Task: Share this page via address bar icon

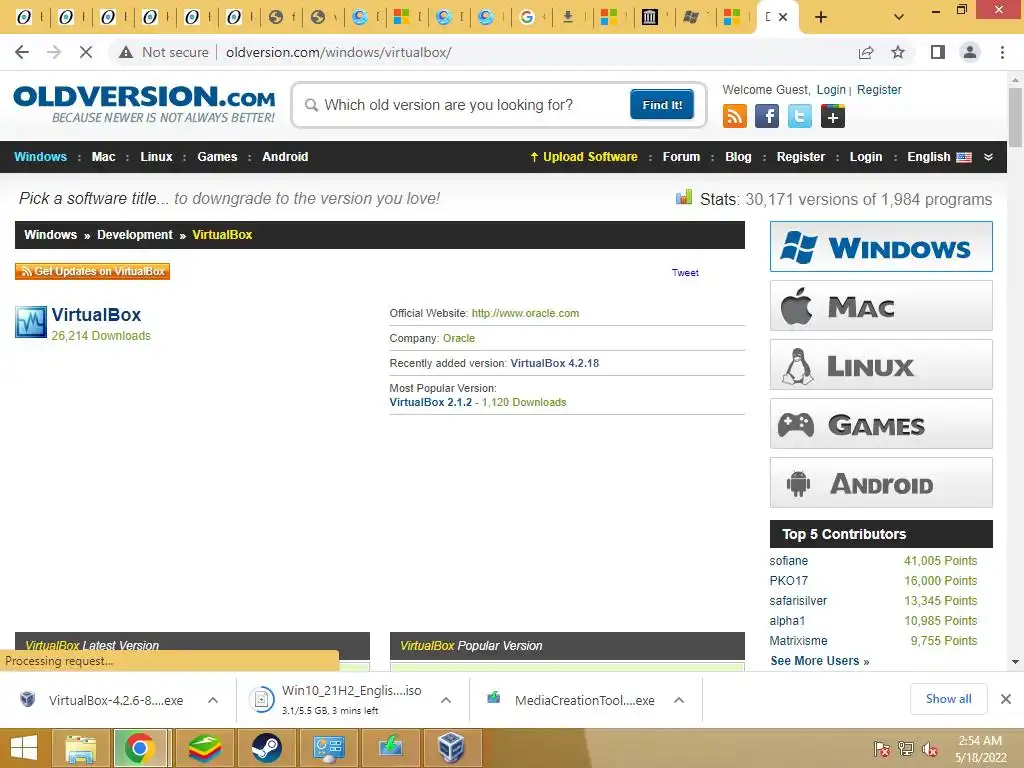Action: point(866,52)
